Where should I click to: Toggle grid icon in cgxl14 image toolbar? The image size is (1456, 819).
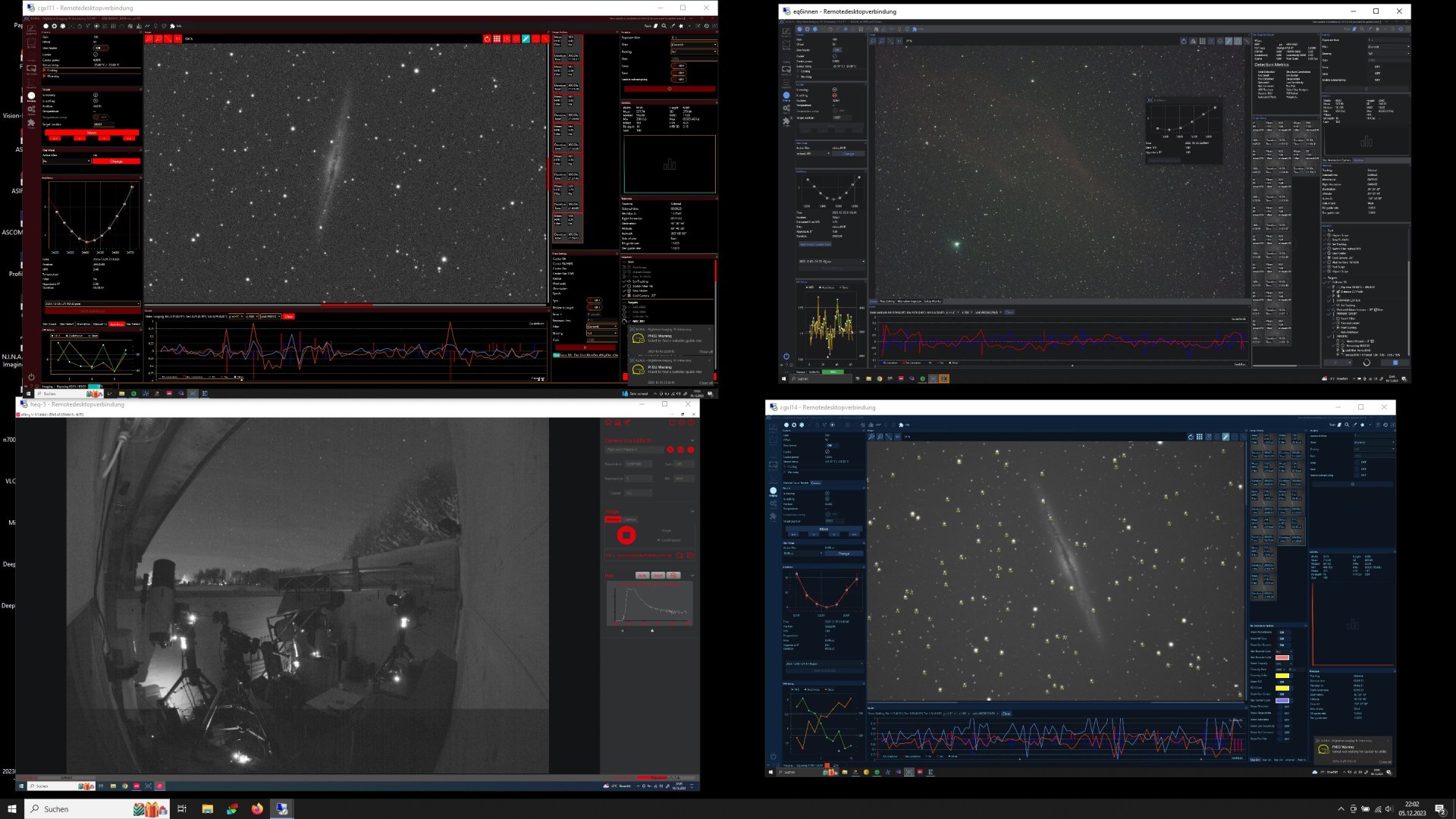(x=1200, y=437)
